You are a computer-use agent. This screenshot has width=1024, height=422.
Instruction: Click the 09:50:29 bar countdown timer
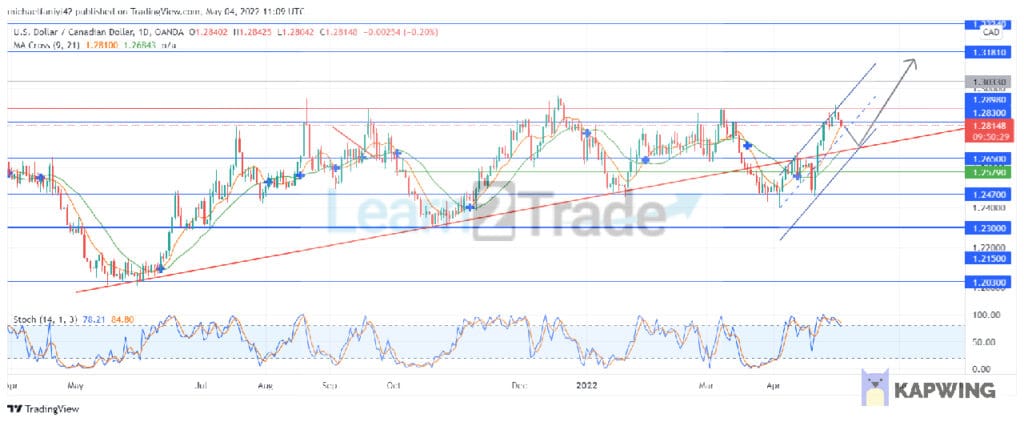989,137
